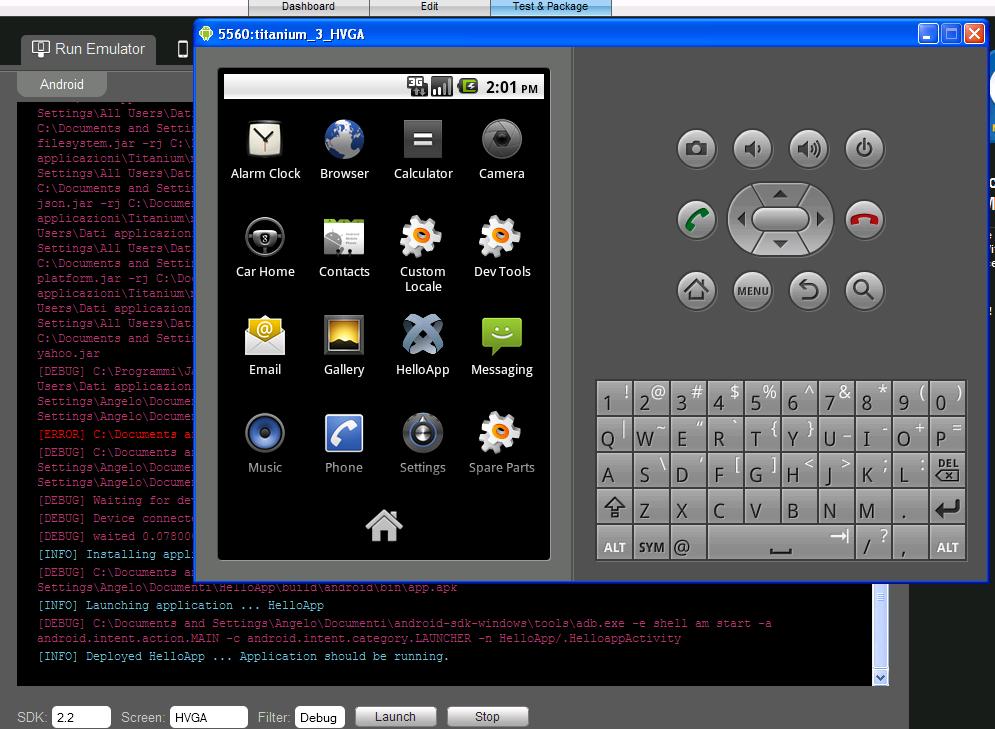Click the red end-call button
Screen dimensions: 995x729
864,220
